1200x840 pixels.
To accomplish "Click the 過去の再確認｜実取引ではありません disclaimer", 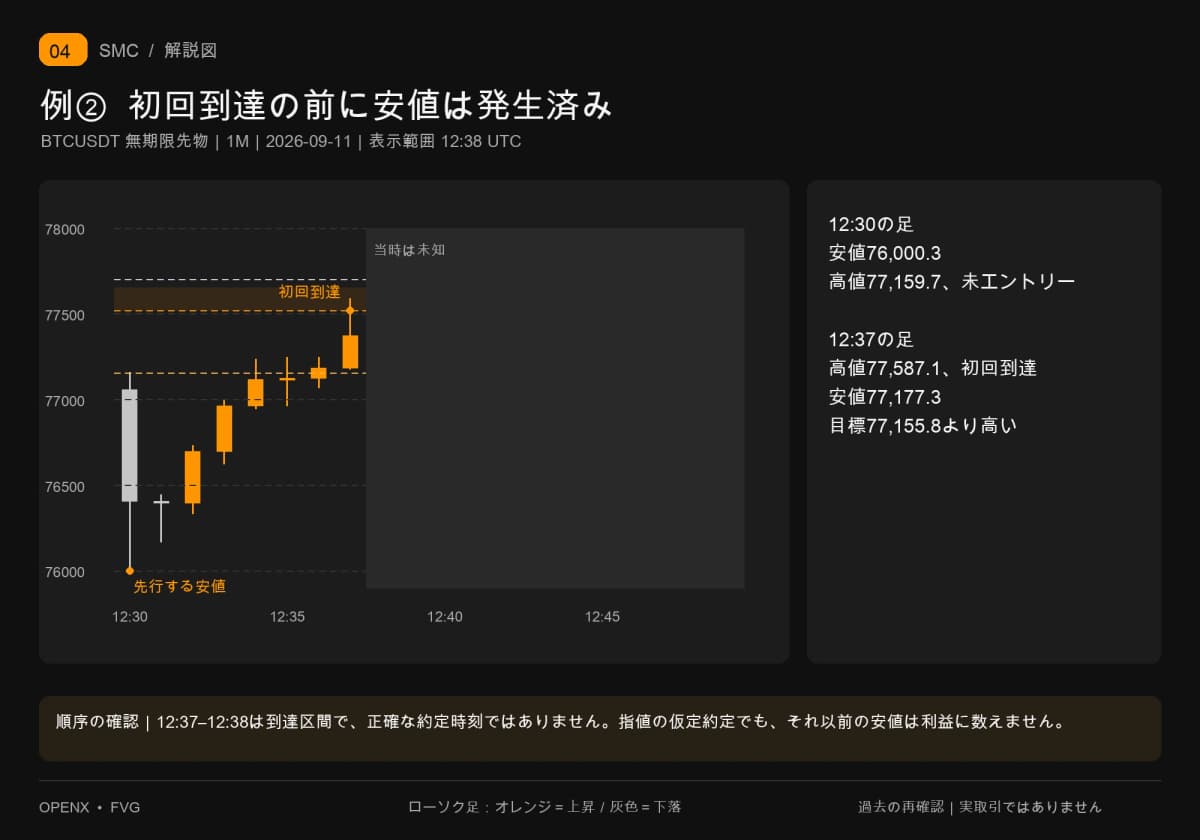I will pos(980,807).
